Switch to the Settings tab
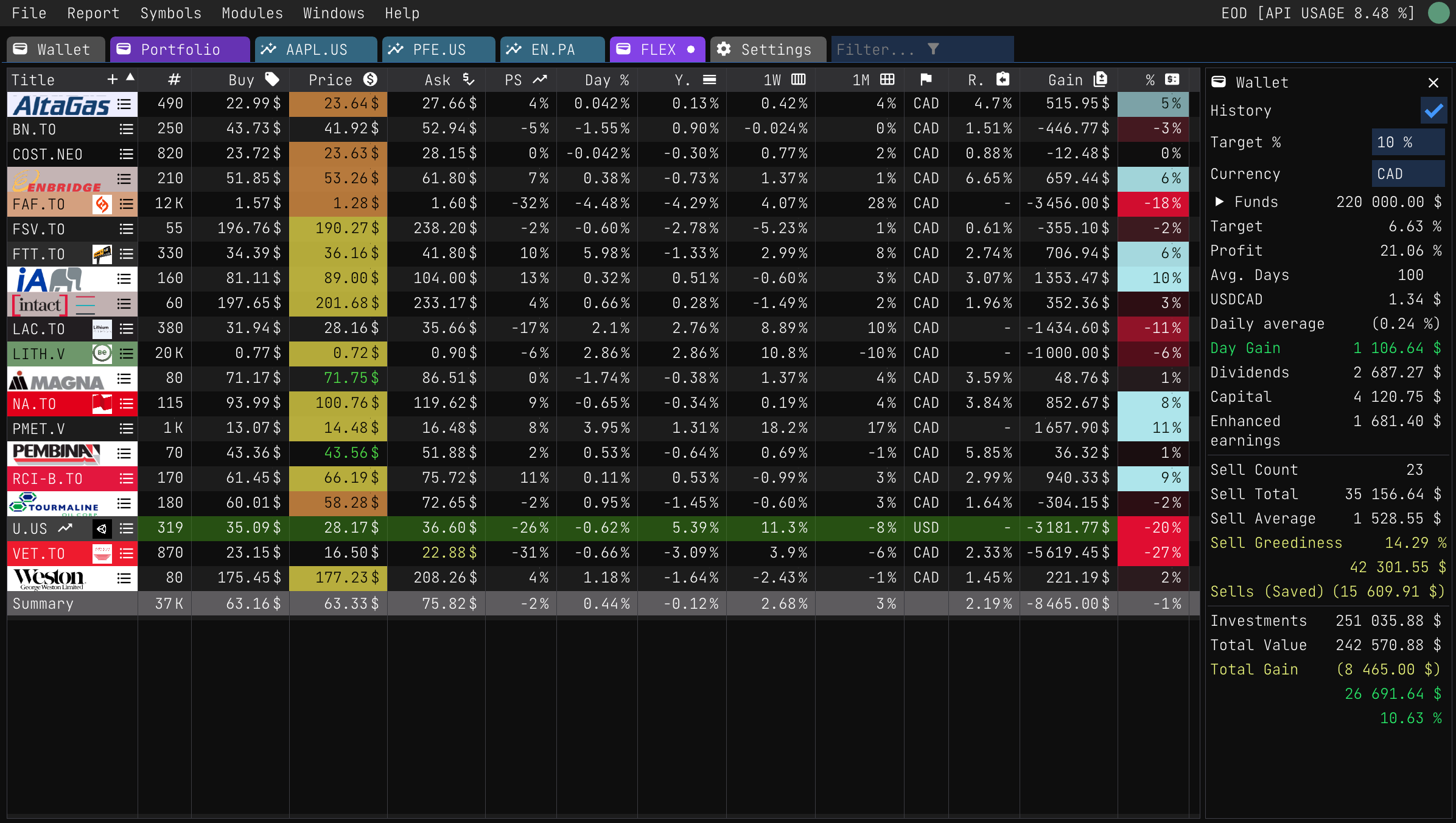The width and height of the screenshot is (1456, 823). click(x=768, y=49)
